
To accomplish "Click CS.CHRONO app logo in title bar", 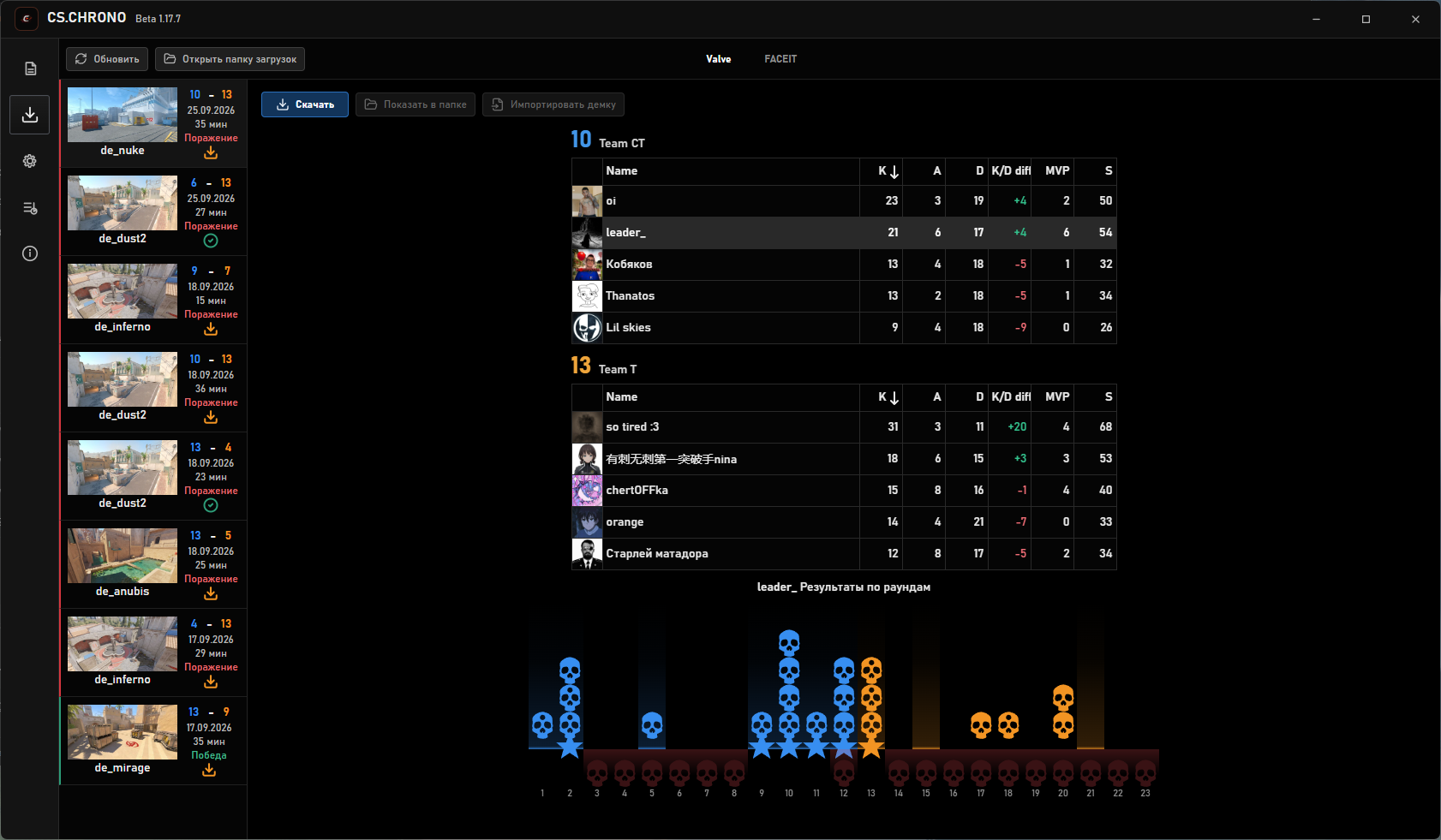I will click(27, 18).
